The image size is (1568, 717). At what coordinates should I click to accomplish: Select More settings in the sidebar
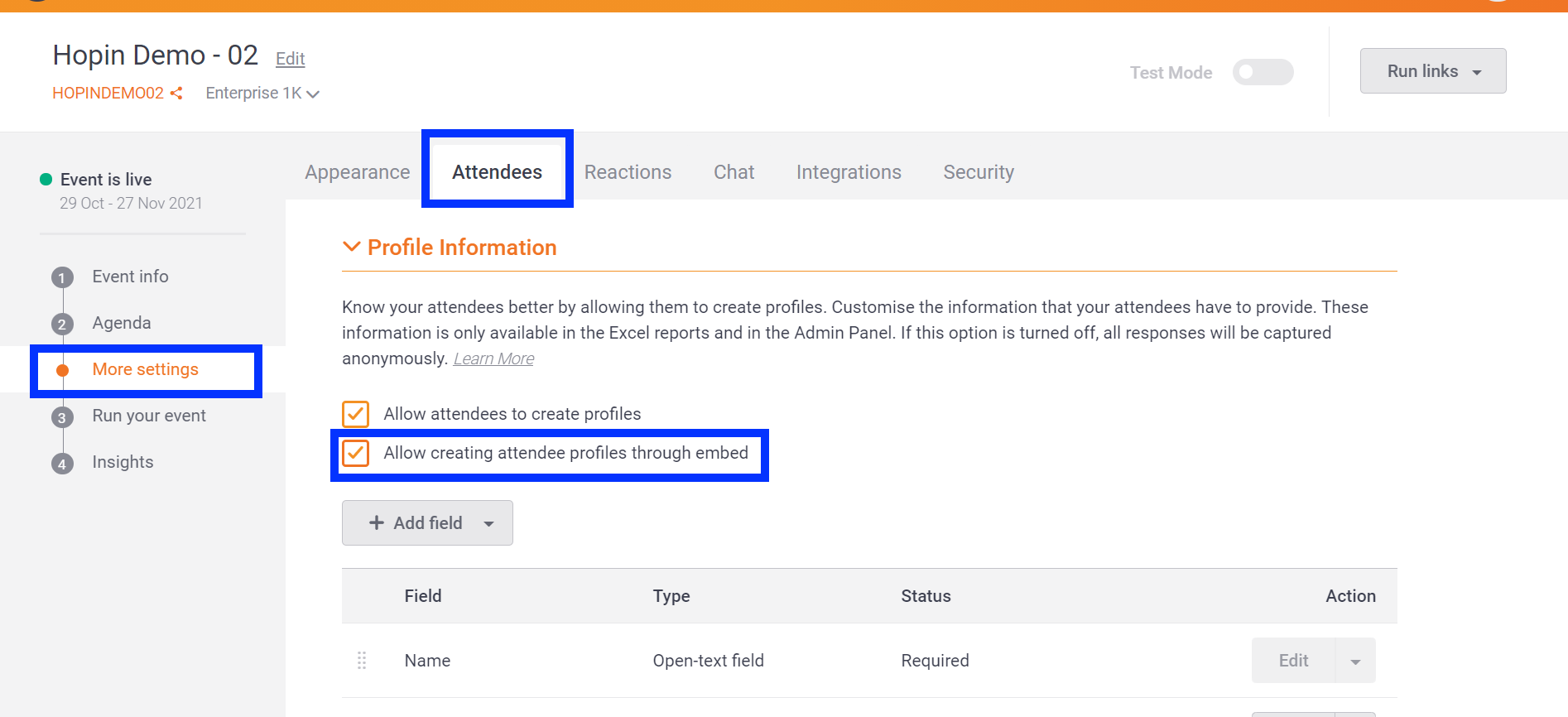point(146,369)
